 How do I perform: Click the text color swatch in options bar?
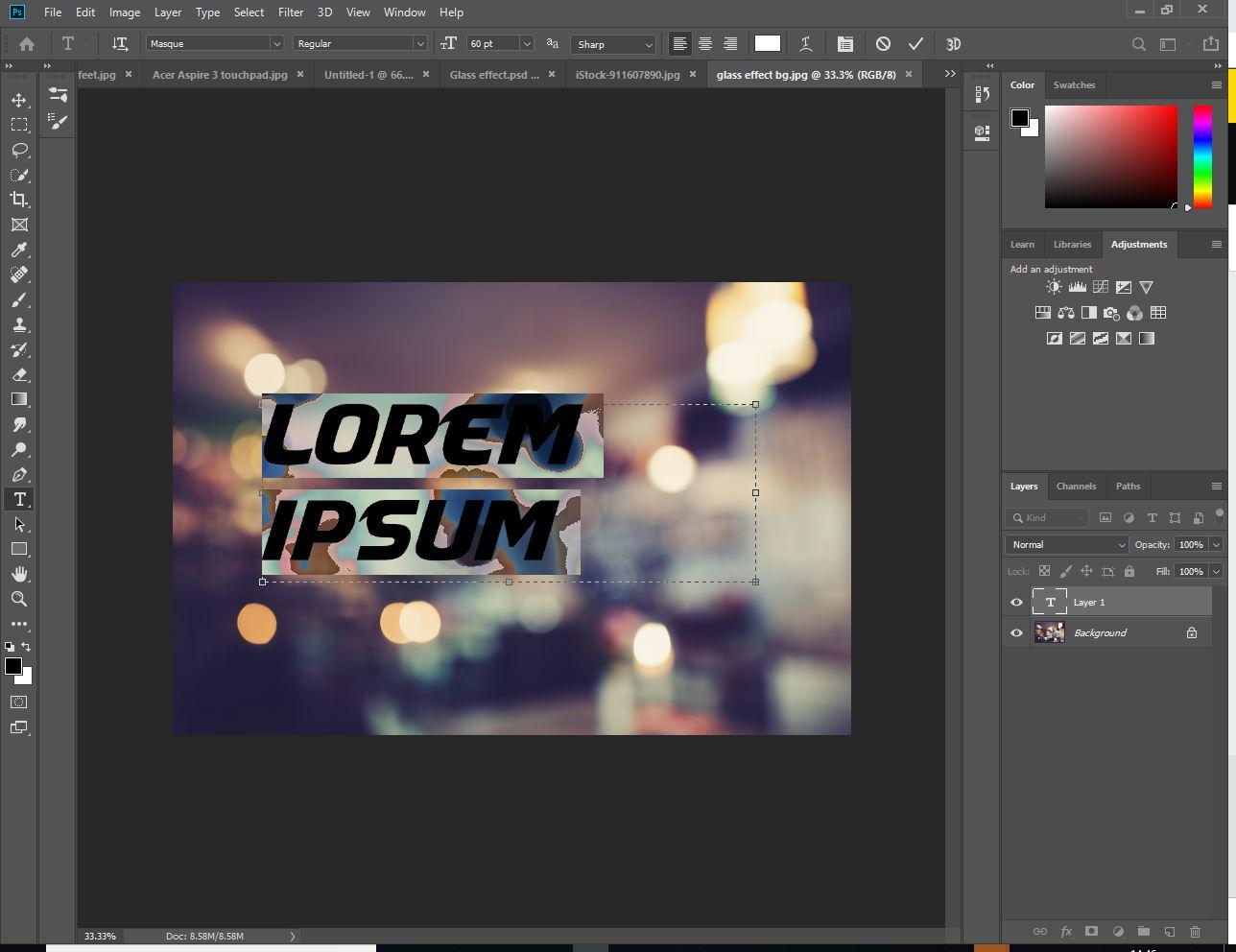click(768, 43)
